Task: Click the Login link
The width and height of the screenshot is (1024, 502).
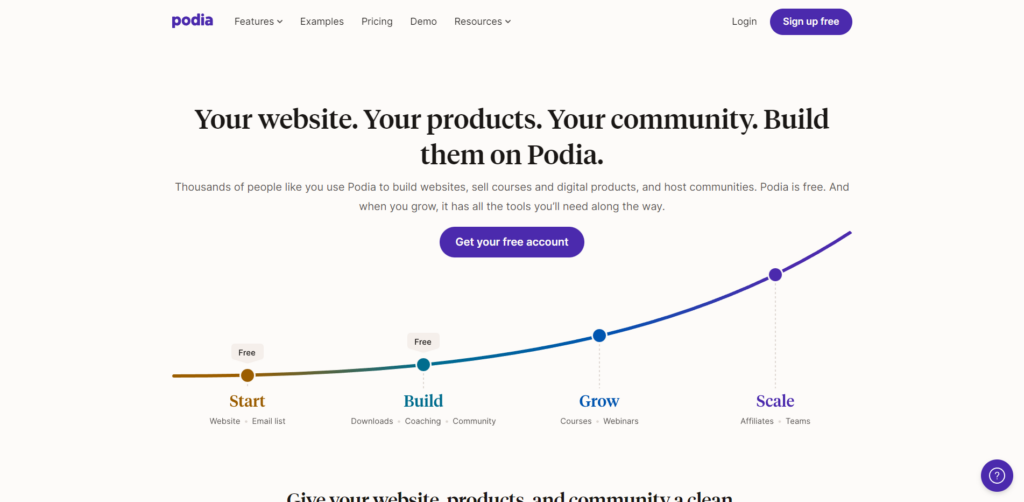Action: point(744,22)
